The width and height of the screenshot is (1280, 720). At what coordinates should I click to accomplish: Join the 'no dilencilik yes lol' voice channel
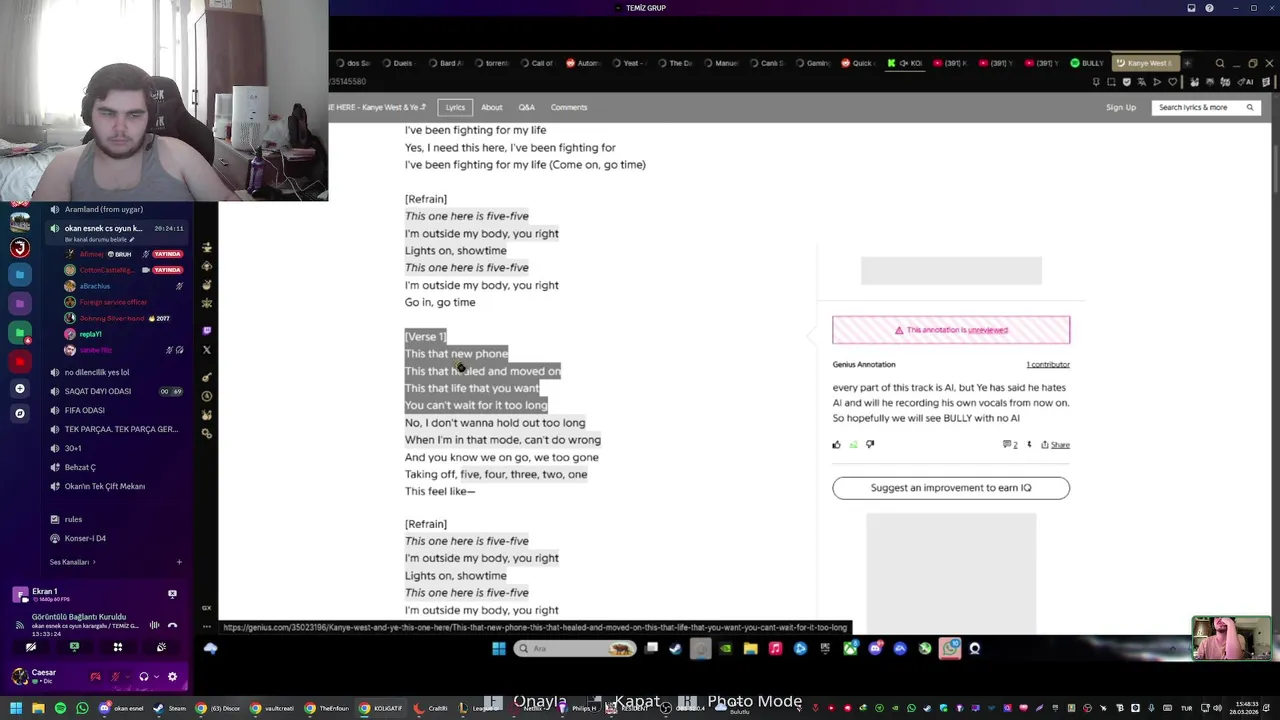point(96,373)
